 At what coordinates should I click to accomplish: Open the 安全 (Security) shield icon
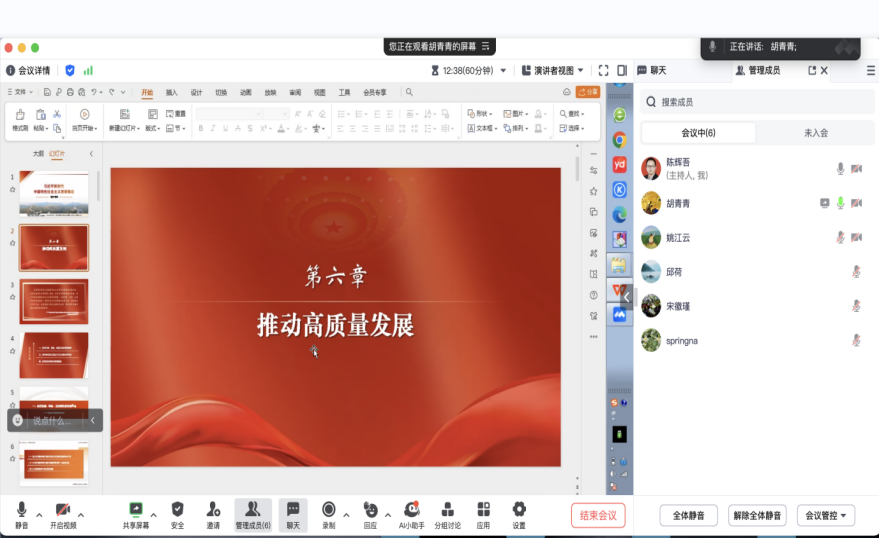(177, 511)
